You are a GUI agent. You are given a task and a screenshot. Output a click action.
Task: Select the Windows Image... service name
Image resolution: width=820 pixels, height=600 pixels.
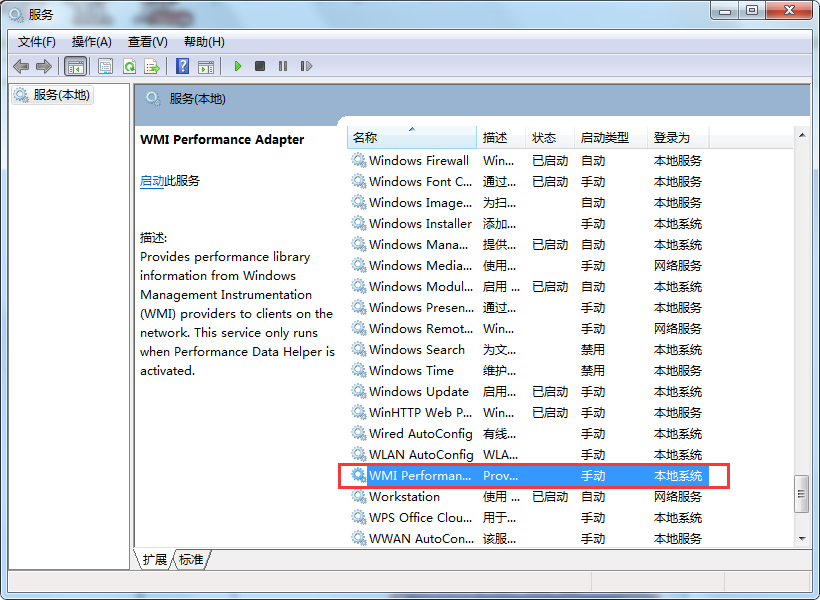[x=420, y=202]
